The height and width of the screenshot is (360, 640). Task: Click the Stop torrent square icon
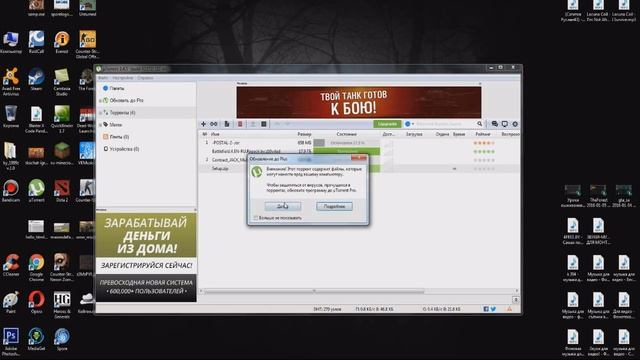(x=264, y=124)
